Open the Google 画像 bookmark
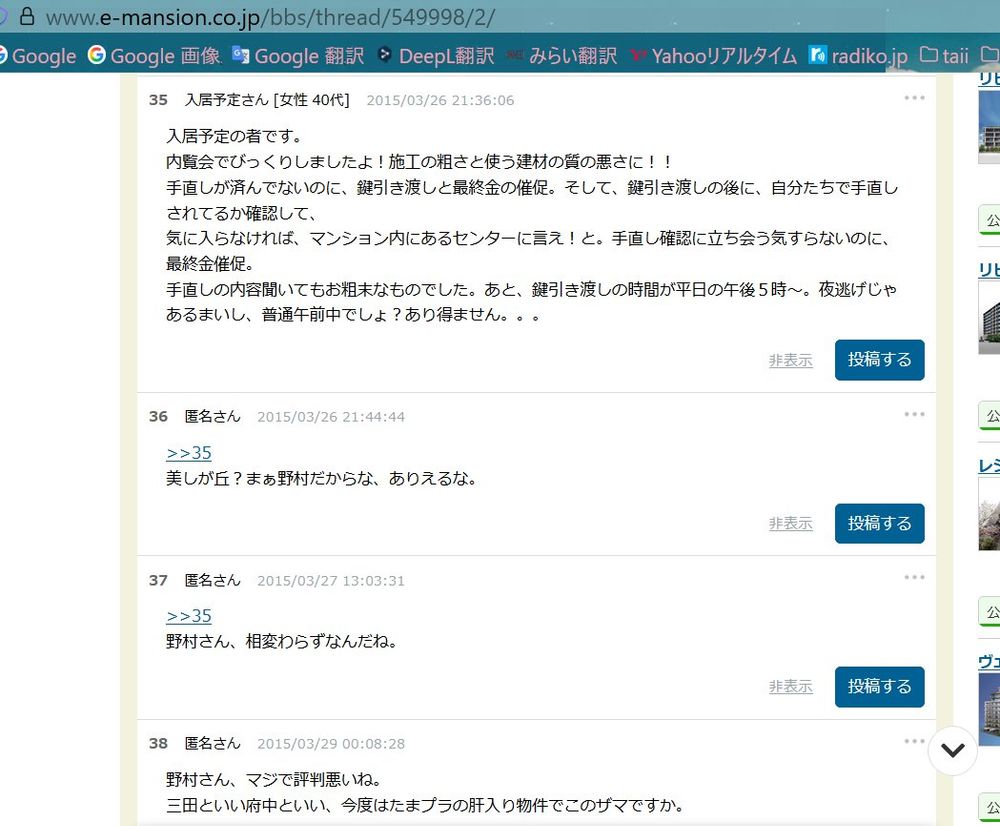 tap(154, 56)
